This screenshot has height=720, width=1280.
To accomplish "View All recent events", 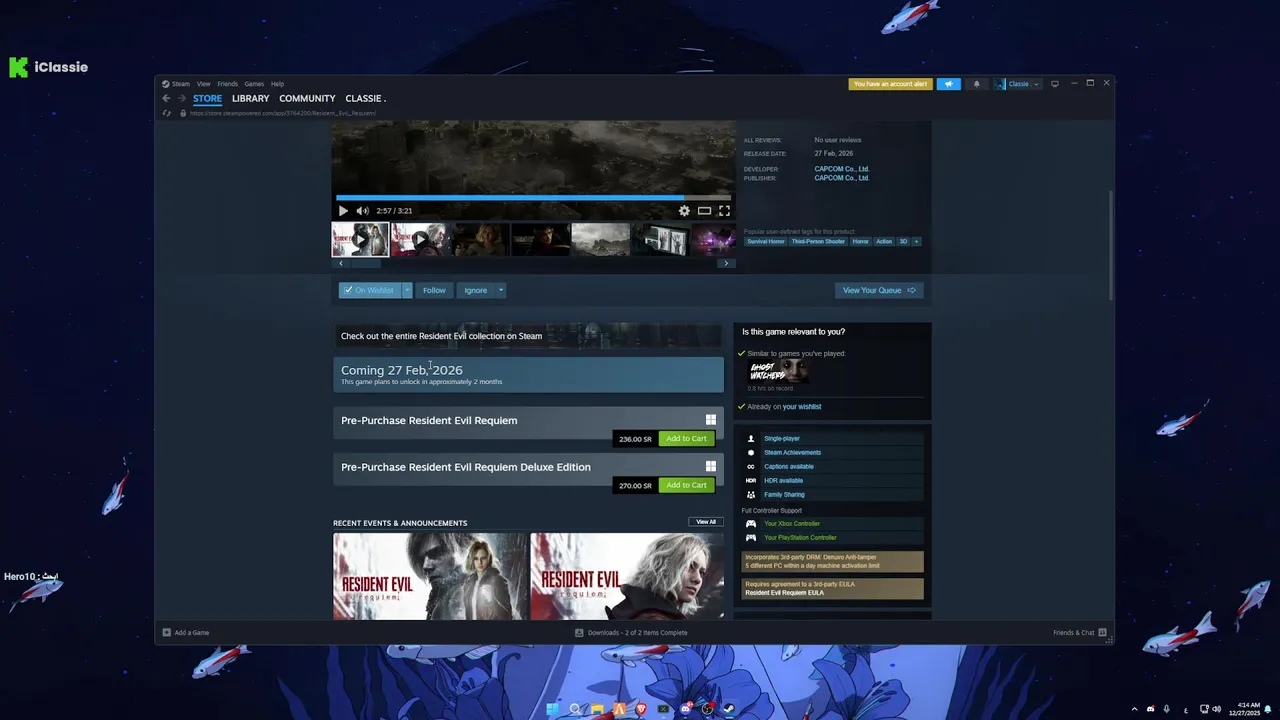I will tap(706, 522).
